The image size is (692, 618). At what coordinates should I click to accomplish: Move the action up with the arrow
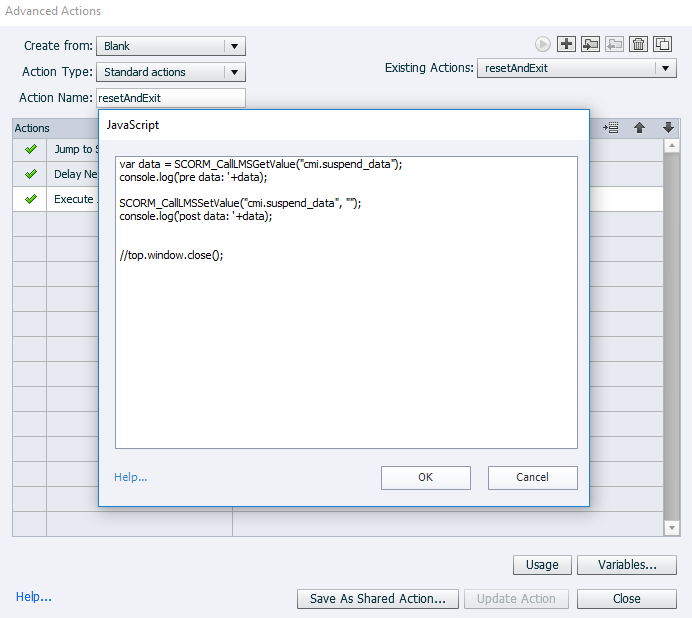coord(639,128)
